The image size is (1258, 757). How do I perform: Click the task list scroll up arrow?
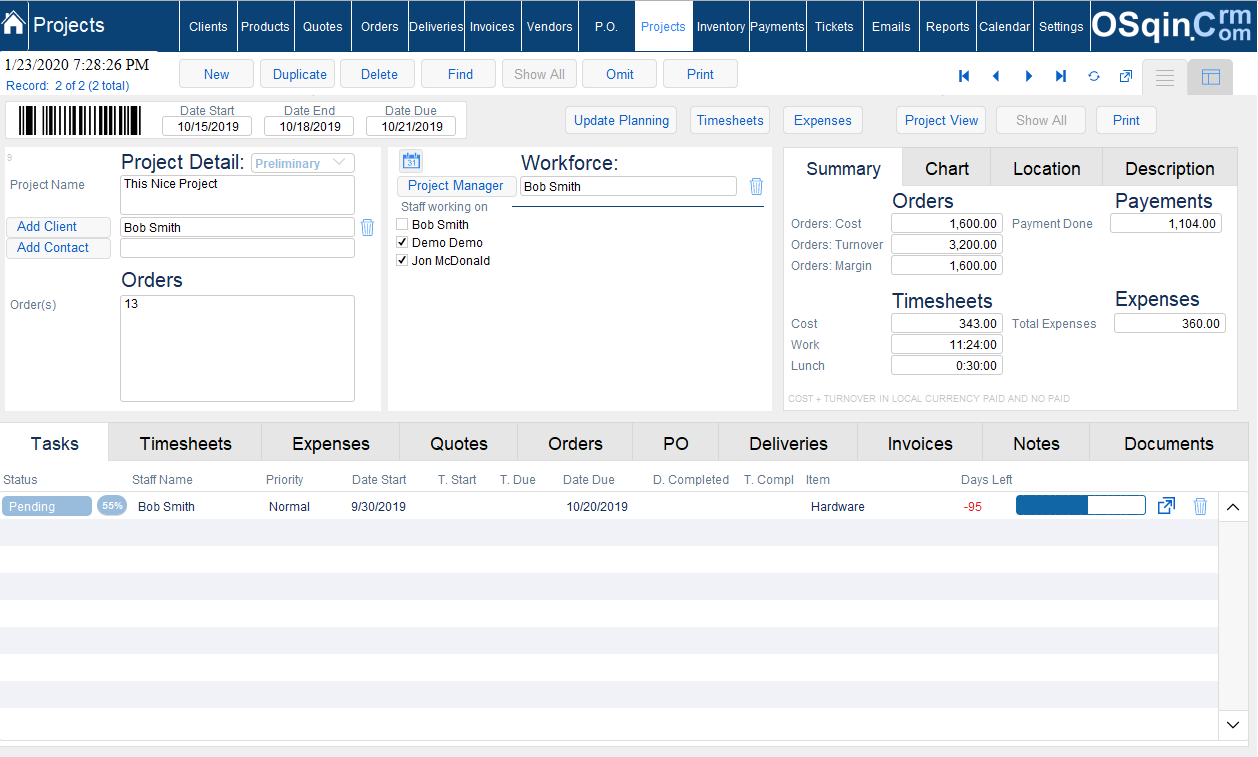[1232, 507]
